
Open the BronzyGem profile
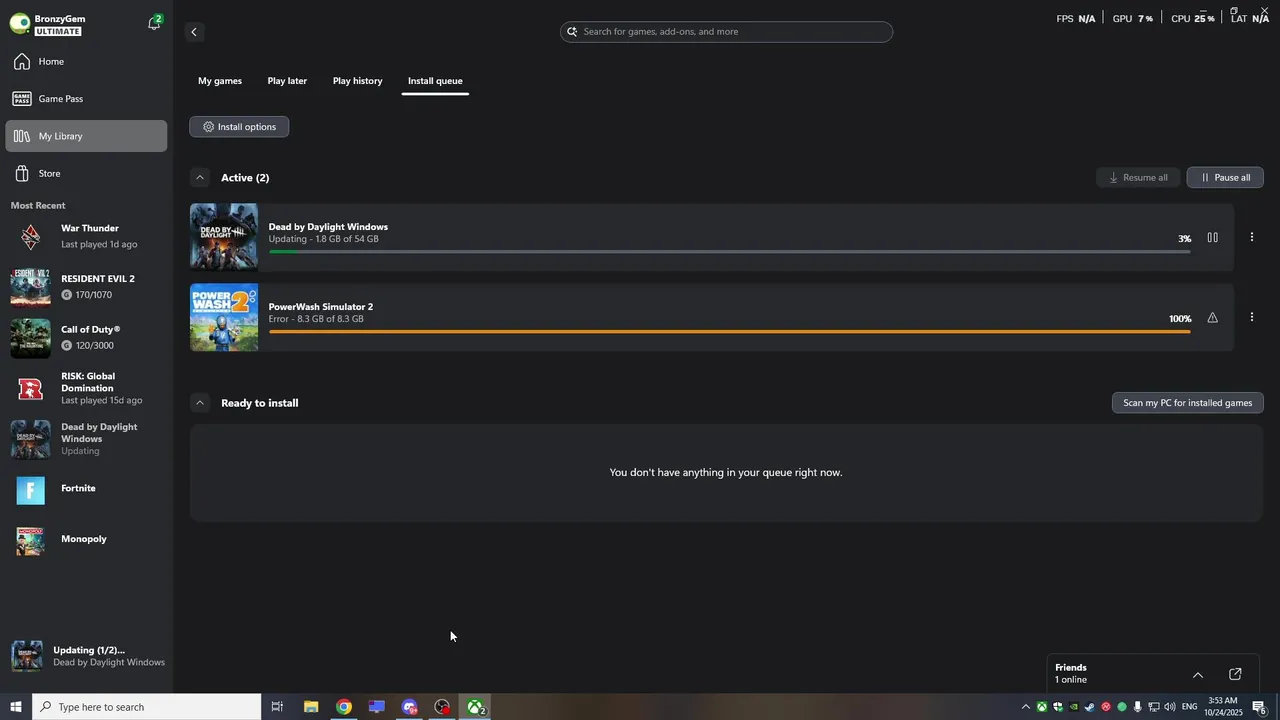pos(48,24)
